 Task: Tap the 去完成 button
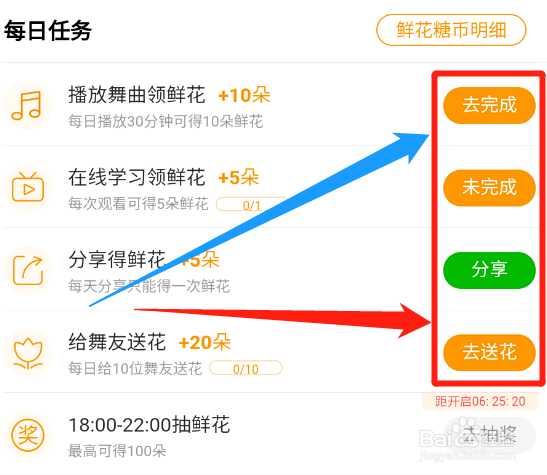pos(489,105)
